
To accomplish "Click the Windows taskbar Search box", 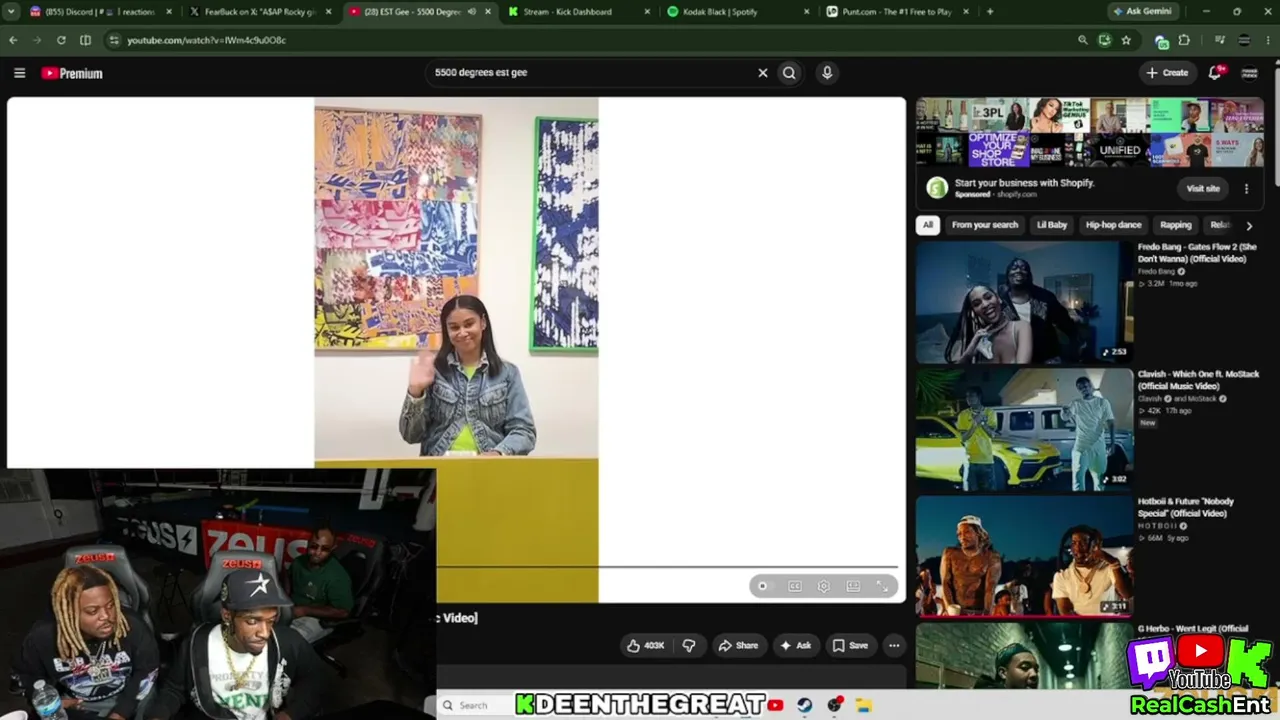I will (x=476, y=705).
